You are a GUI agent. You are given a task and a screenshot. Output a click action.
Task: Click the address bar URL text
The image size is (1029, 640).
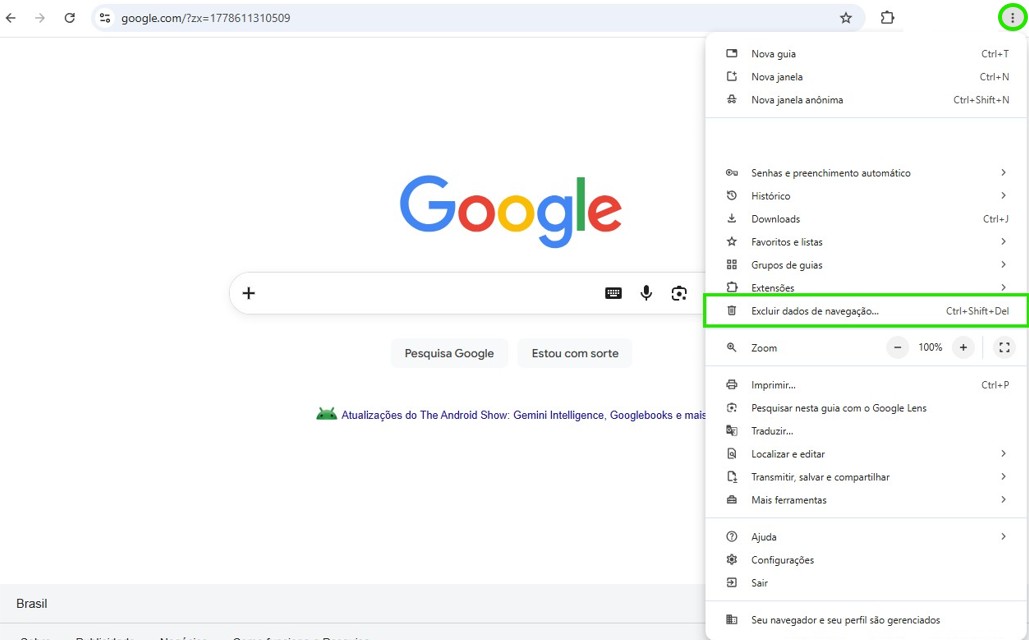click(205, 18)
